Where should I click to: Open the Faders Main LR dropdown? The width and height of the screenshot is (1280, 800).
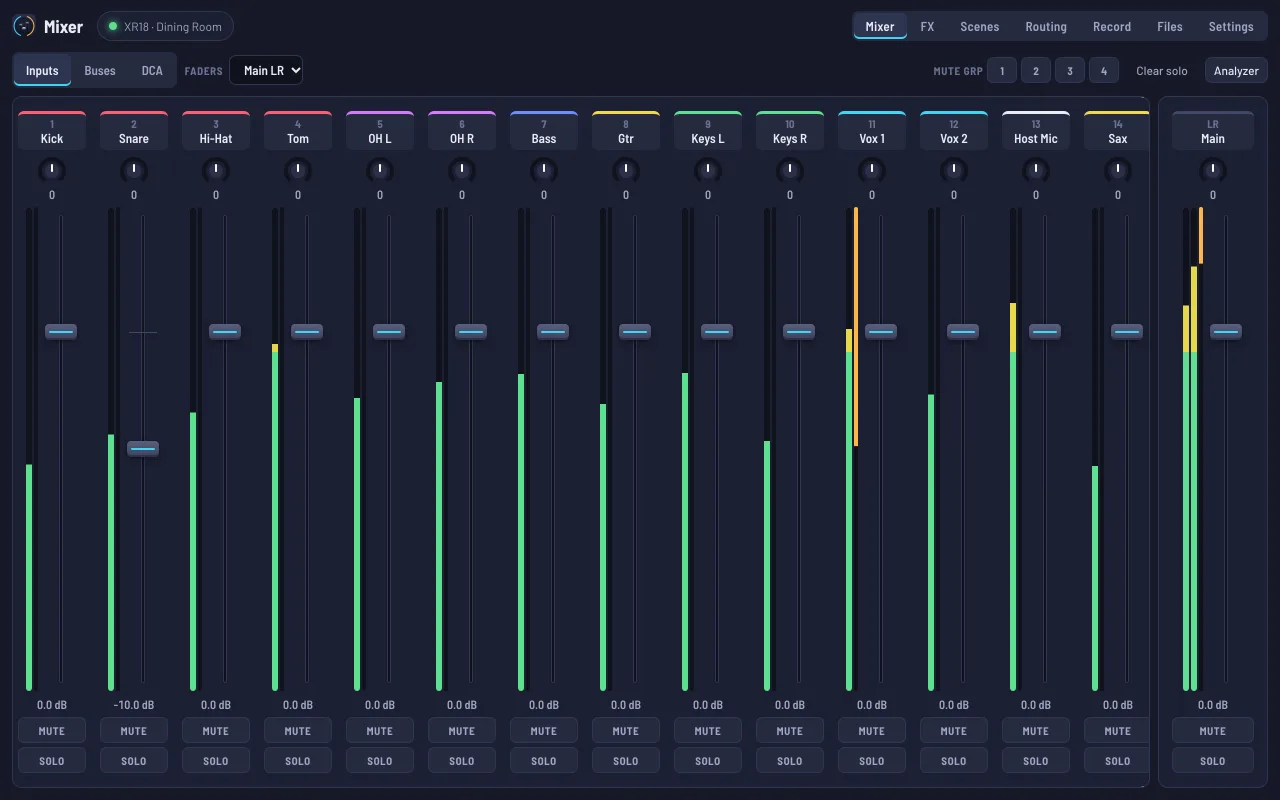266,70
